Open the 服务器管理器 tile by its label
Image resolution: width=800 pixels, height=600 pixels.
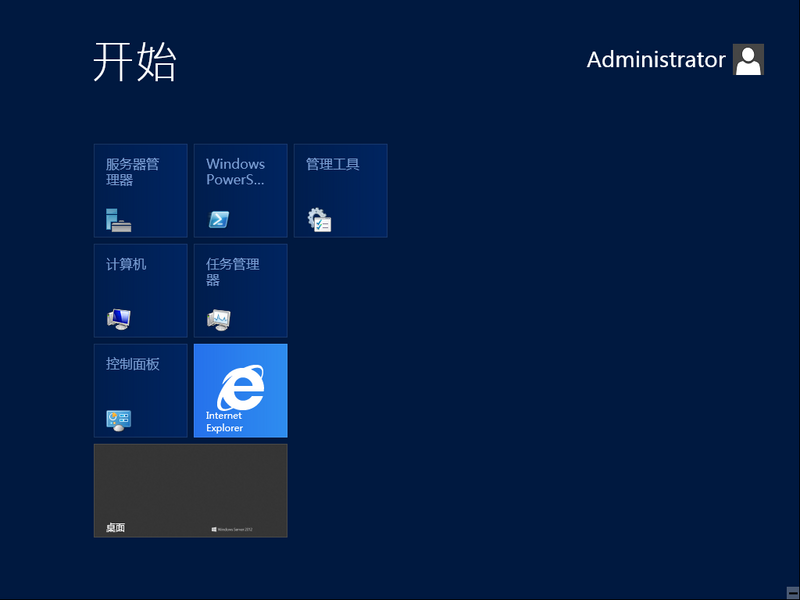[132, 171]
